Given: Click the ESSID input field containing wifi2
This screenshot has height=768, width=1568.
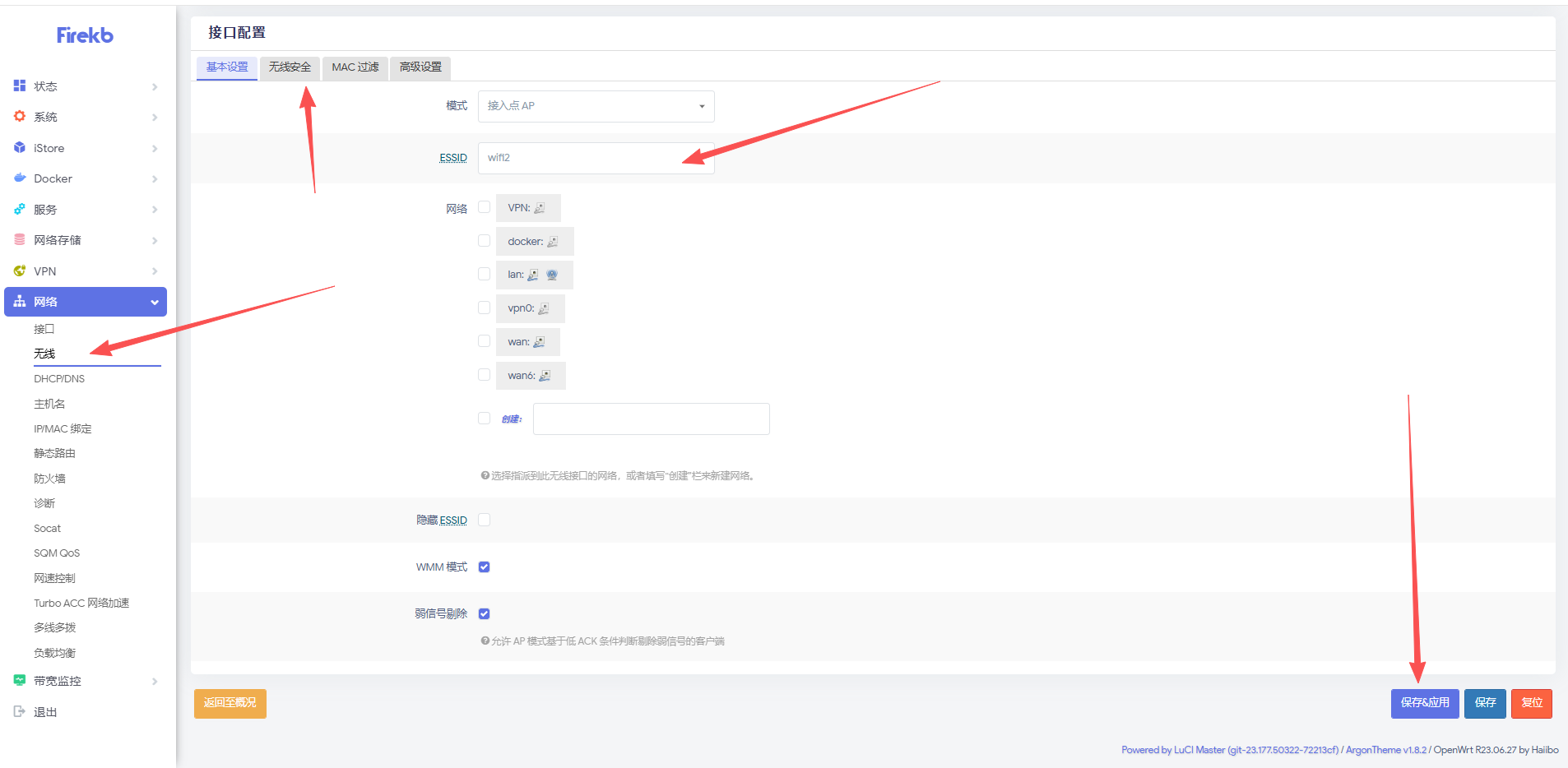Looking at the screenshot, I should pos(596,158).
